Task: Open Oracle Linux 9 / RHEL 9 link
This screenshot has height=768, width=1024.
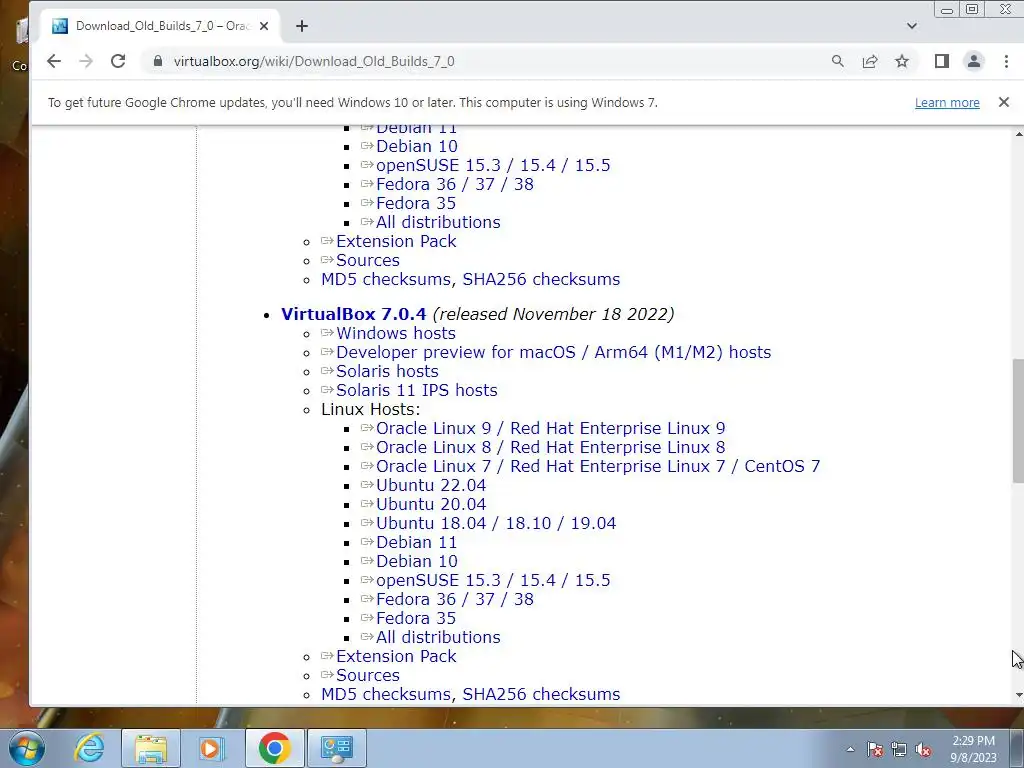Action: point(551,428)
